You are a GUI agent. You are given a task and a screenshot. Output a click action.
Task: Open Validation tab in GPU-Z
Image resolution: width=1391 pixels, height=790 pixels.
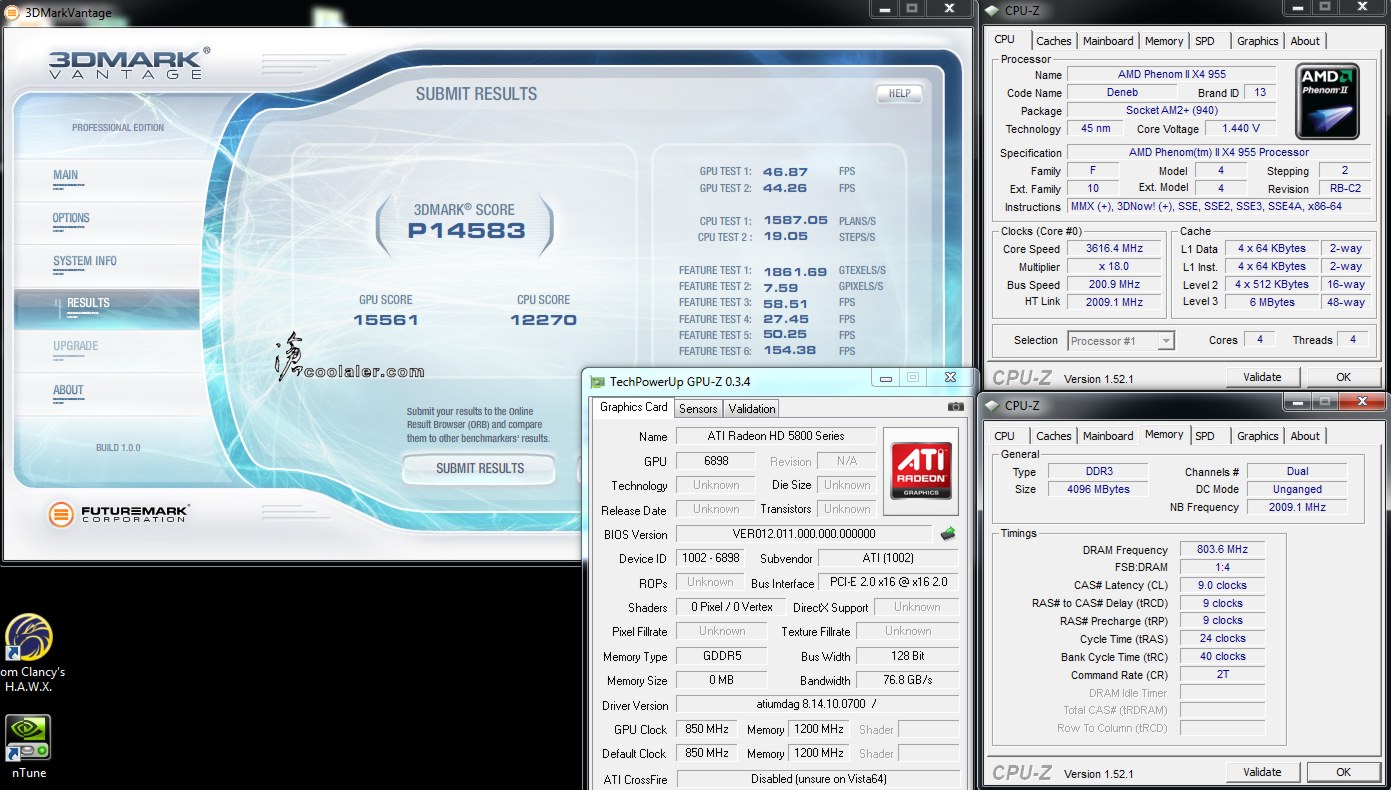tap(752, 408)
